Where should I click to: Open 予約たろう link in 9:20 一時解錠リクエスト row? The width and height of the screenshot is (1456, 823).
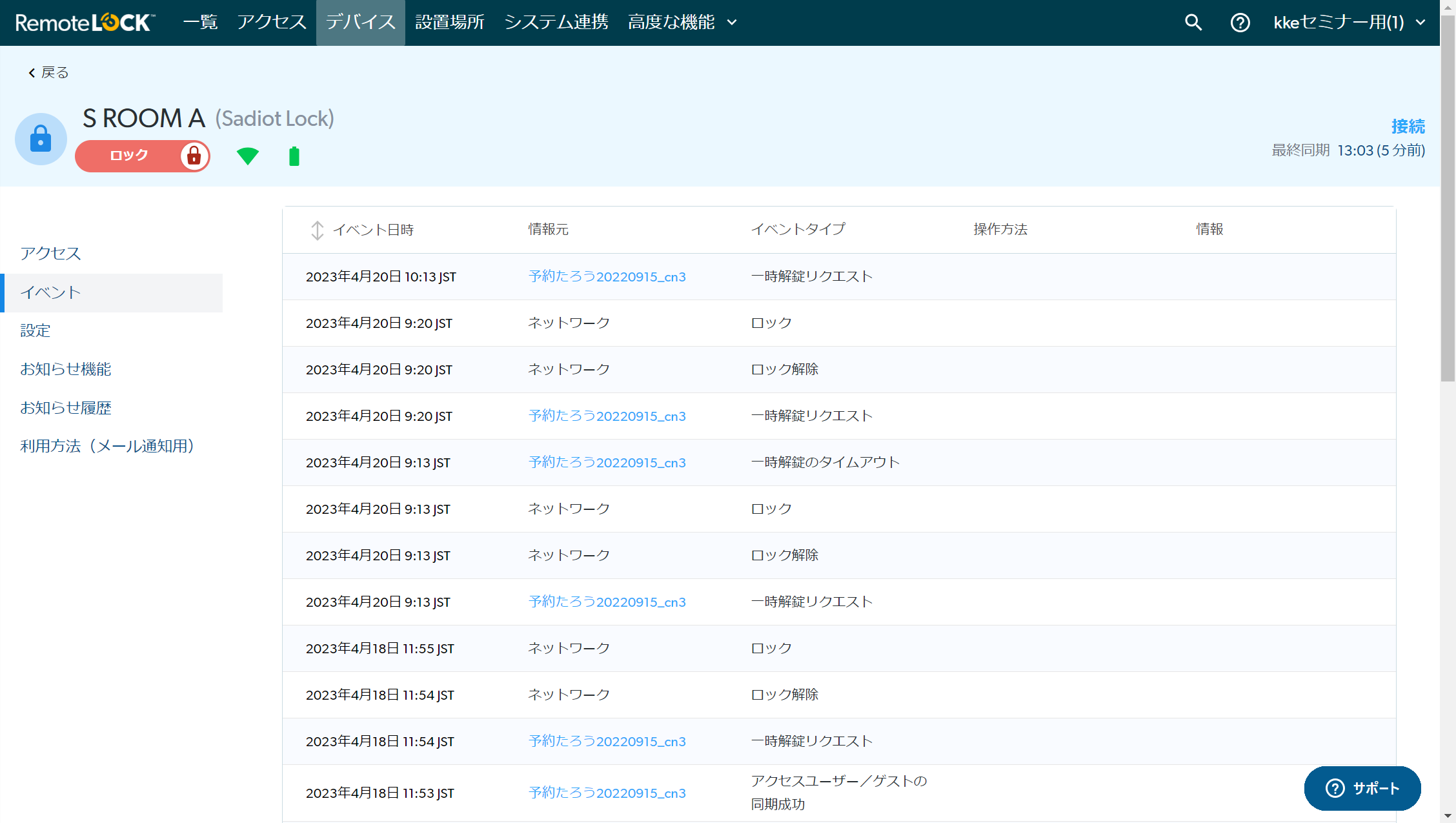[x=607, y=416]
